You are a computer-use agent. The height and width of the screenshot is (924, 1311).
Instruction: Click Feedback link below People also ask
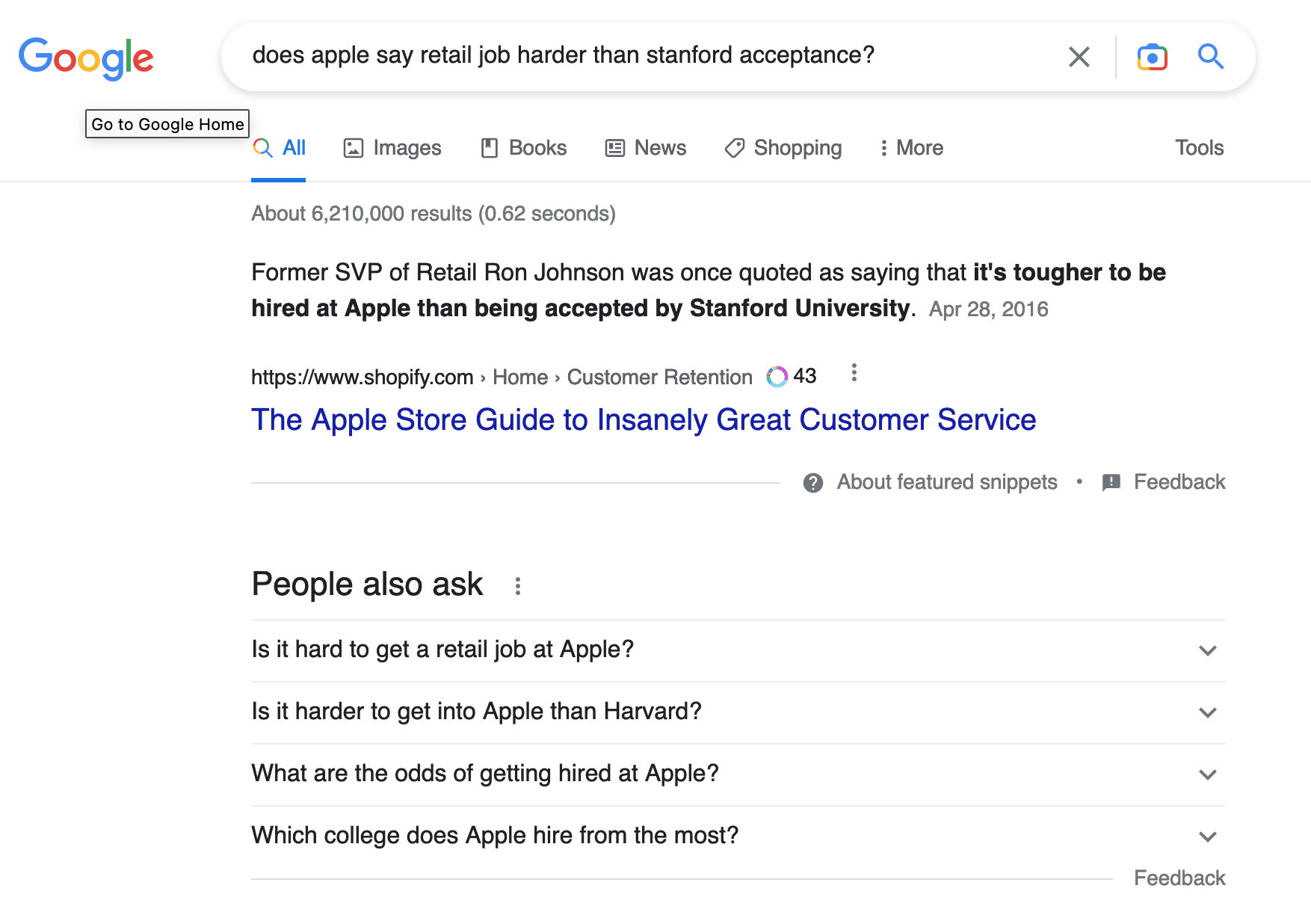pyautogui.click(x=1179, y=878)
